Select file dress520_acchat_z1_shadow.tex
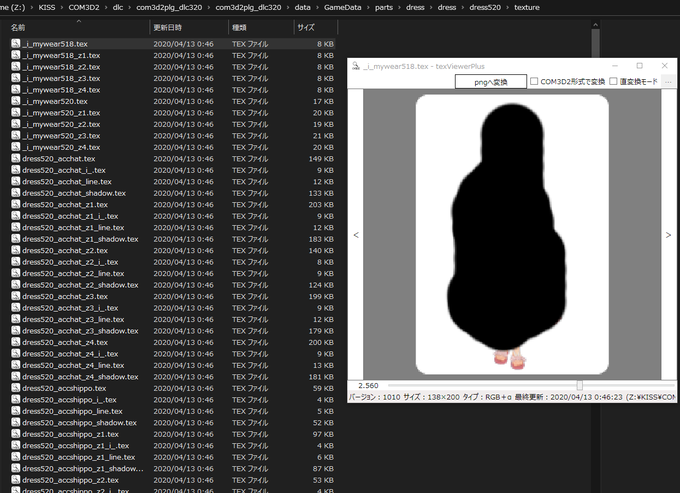680x493 pixels. [80, 239]
